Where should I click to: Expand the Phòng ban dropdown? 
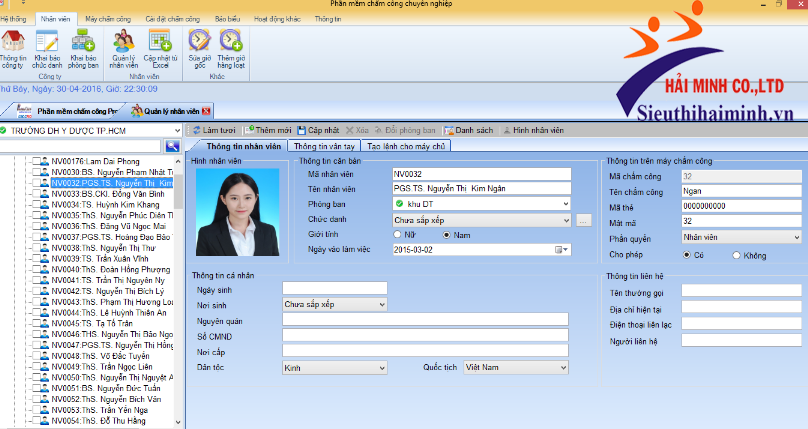pyautogui.click(x=567, y=204)
